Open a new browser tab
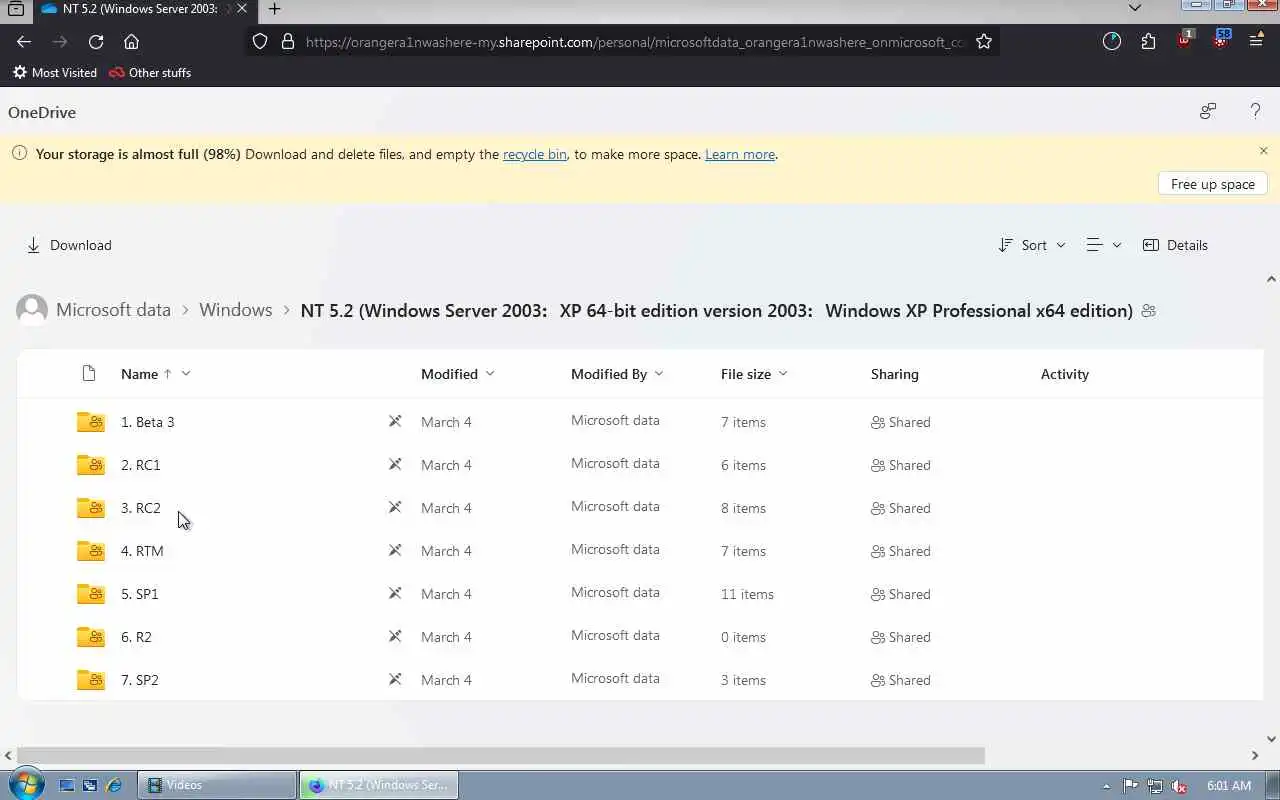1280x800 pixels. tap(274, 9)
